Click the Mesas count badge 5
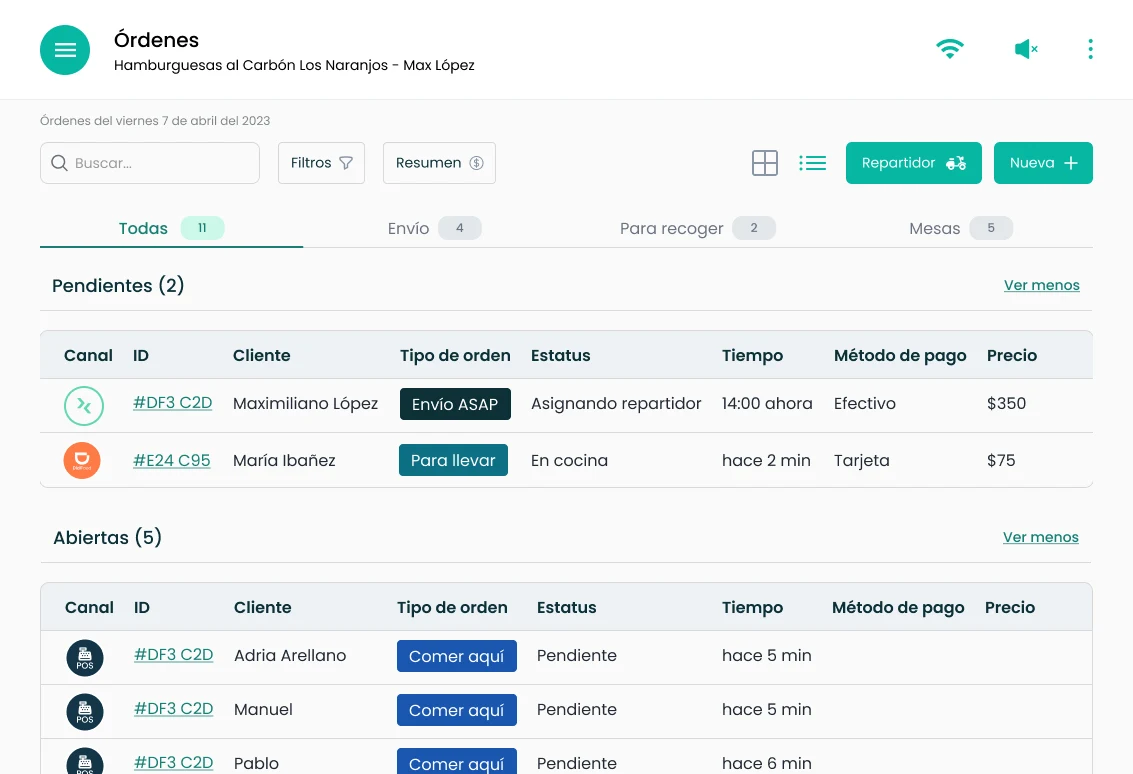The width and height of the screenshot is (1133, 774). (991, 228)
